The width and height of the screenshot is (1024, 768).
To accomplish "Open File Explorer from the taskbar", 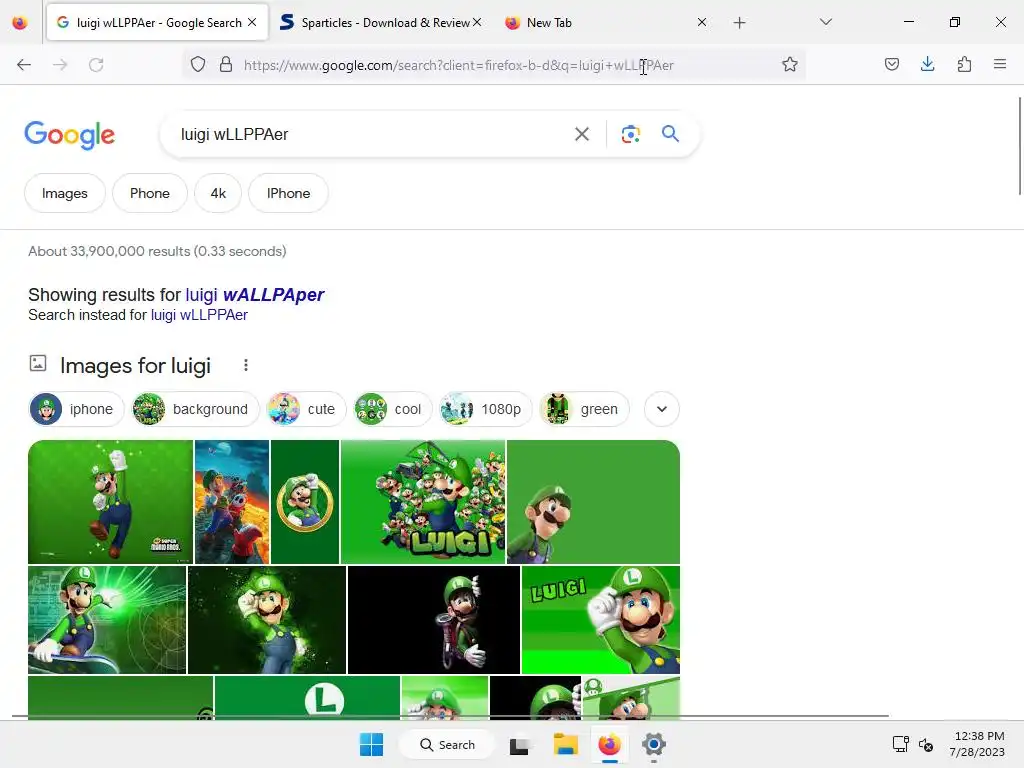I will click(x=566, y=744).
